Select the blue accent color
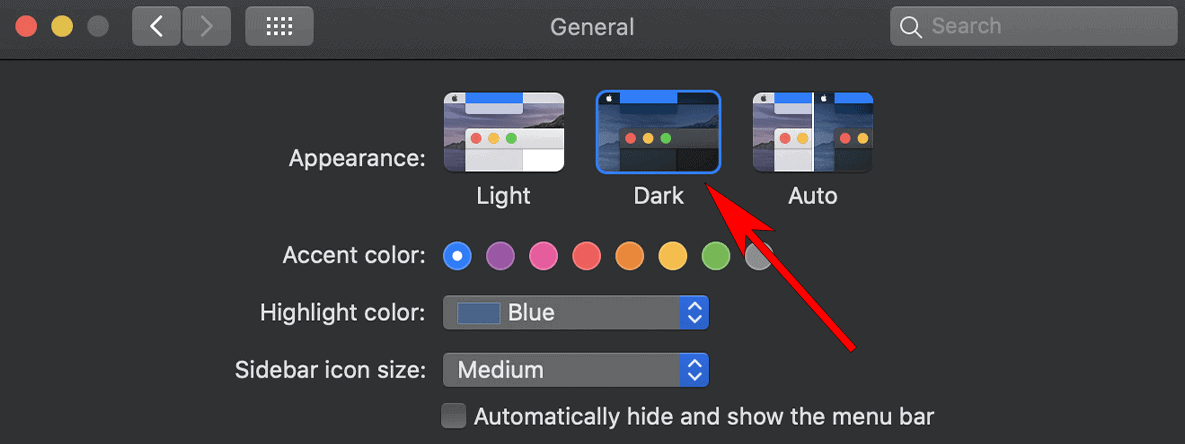The height and width of the screenshot is (444, 1185). [x=457, y=256]
